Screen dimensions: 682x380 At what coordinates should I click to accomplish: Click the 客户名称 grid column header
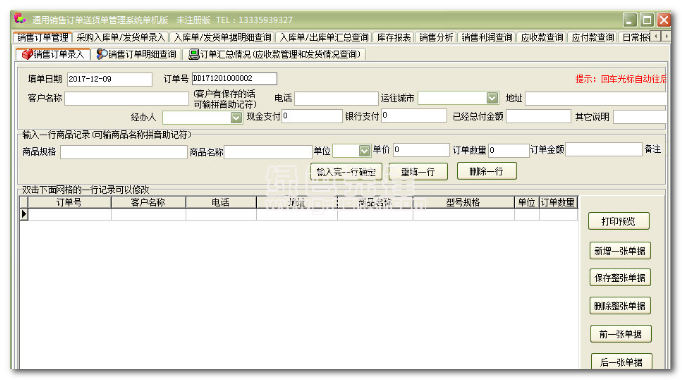[148, 203]
